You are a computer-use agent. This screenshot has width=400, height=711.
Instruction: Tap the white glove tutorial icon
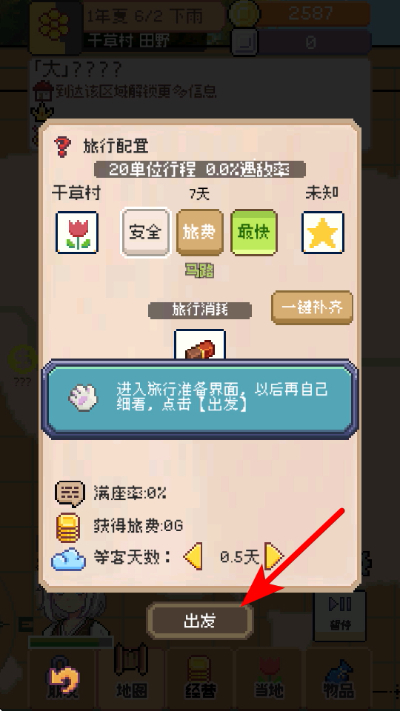coord(83,398)
